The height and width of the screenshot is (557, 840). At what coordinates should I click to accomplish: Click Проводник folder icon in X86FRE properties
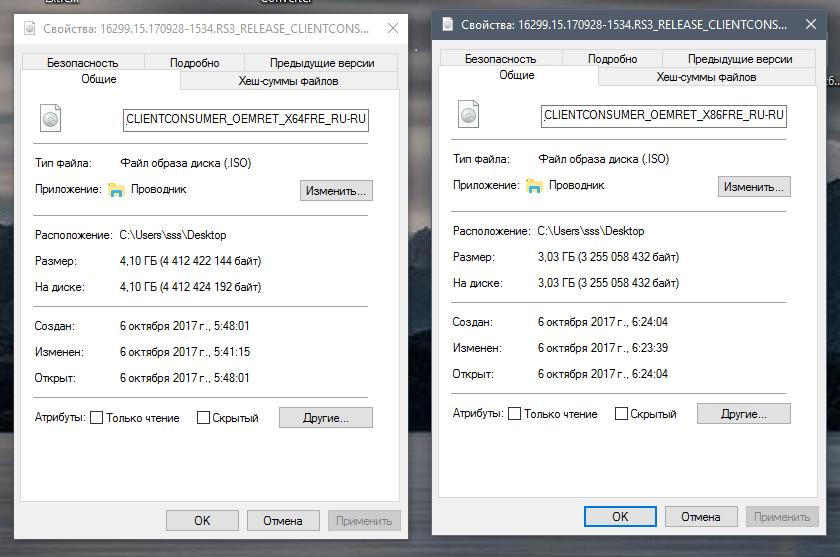tap(534, 185)
